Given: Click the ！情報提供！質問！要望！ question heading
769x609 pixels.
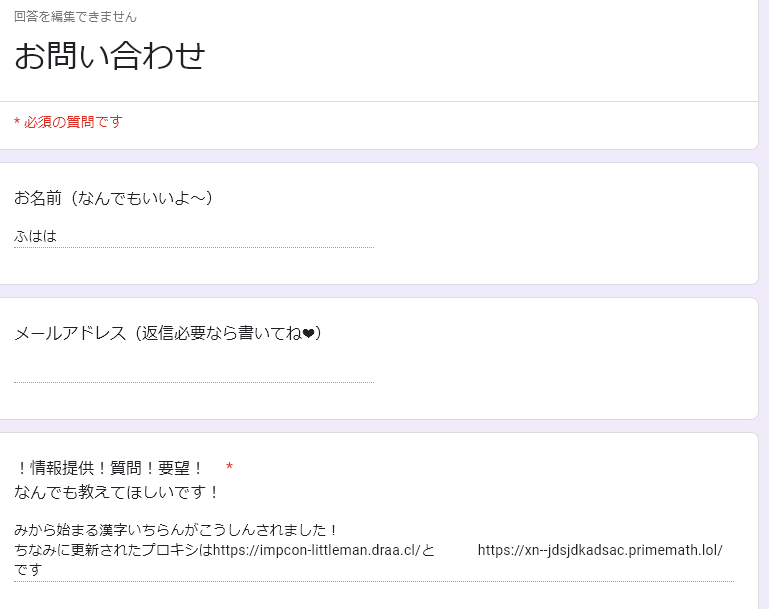Looking at the screenshot, I should [x=109, y=468].
